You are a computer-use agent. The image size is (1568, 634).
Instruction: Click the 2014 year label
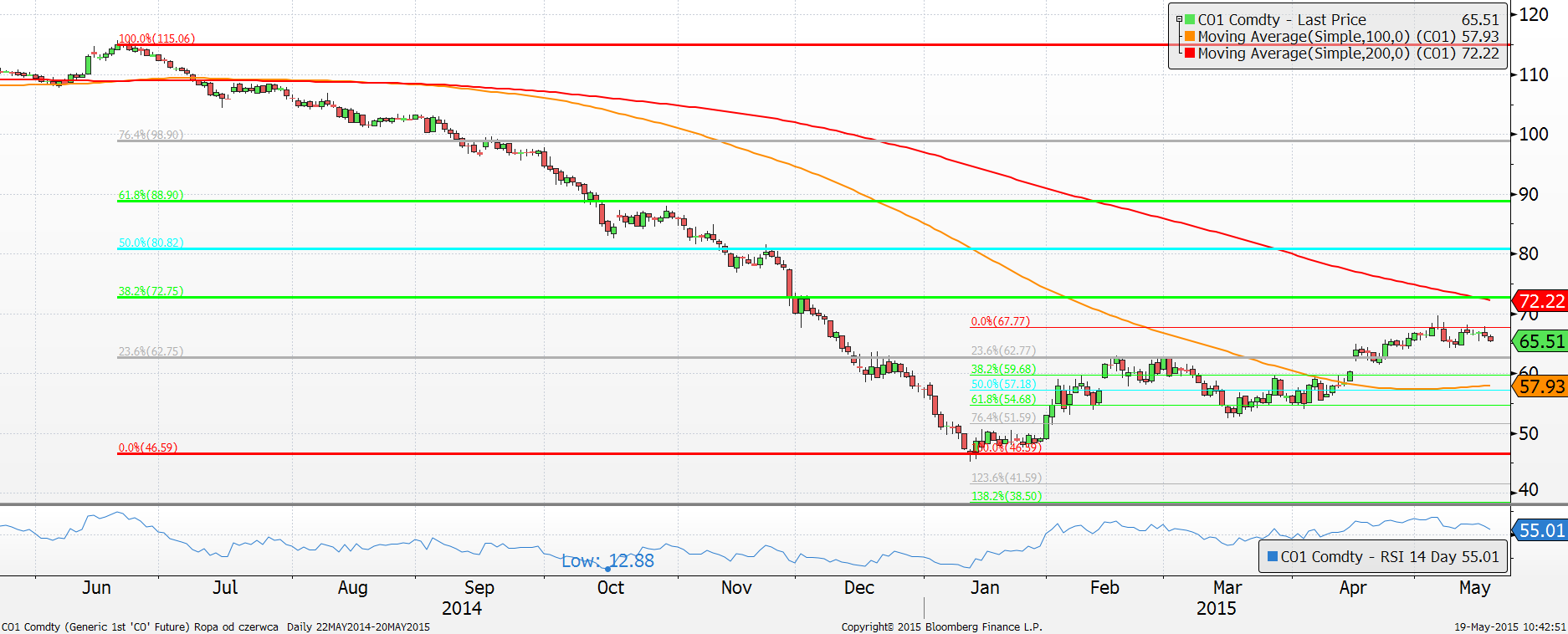pyautogui.click(x=462, y=609)
